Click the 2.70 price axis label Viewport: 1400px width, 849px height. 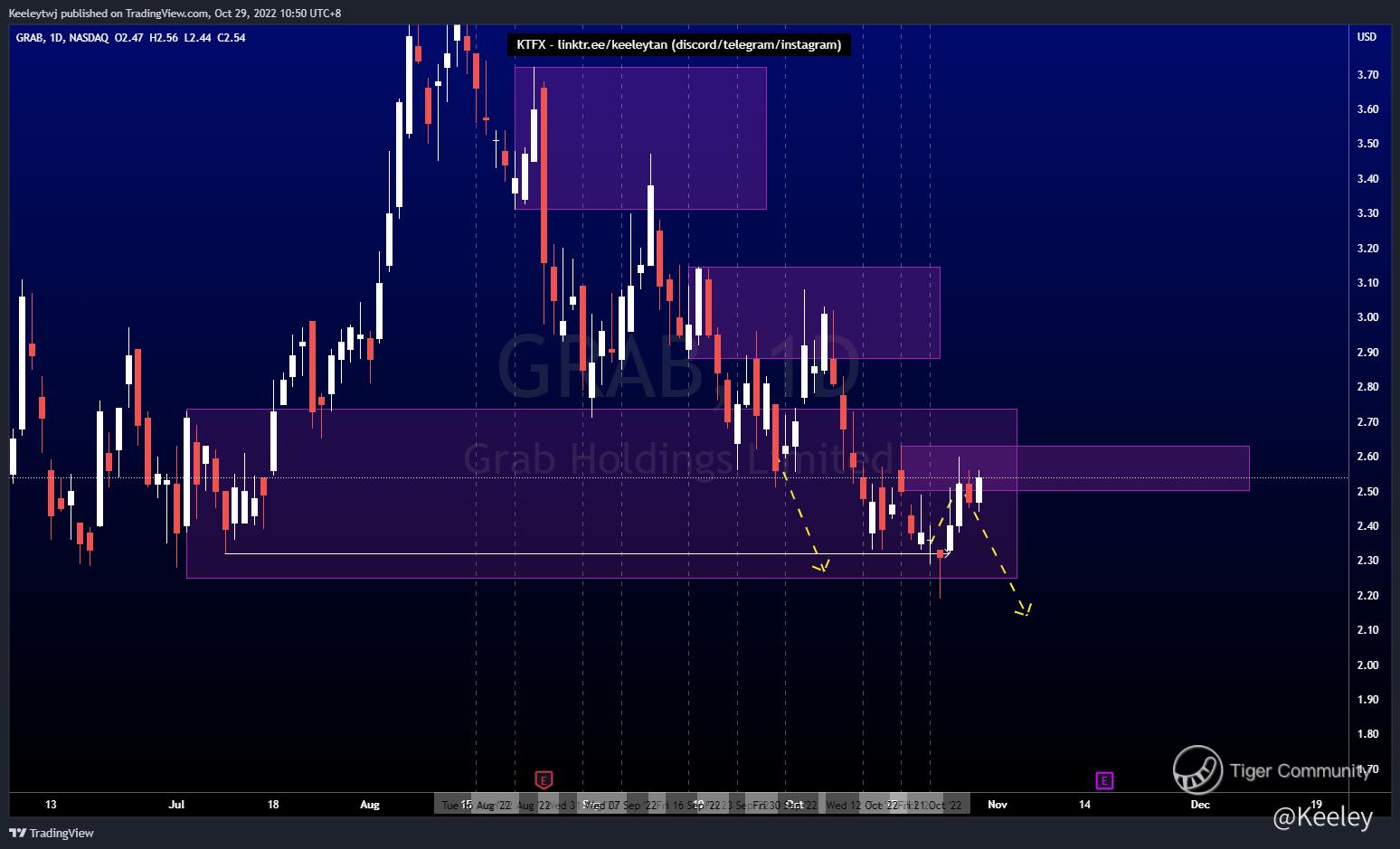[x=1367, y=422]
